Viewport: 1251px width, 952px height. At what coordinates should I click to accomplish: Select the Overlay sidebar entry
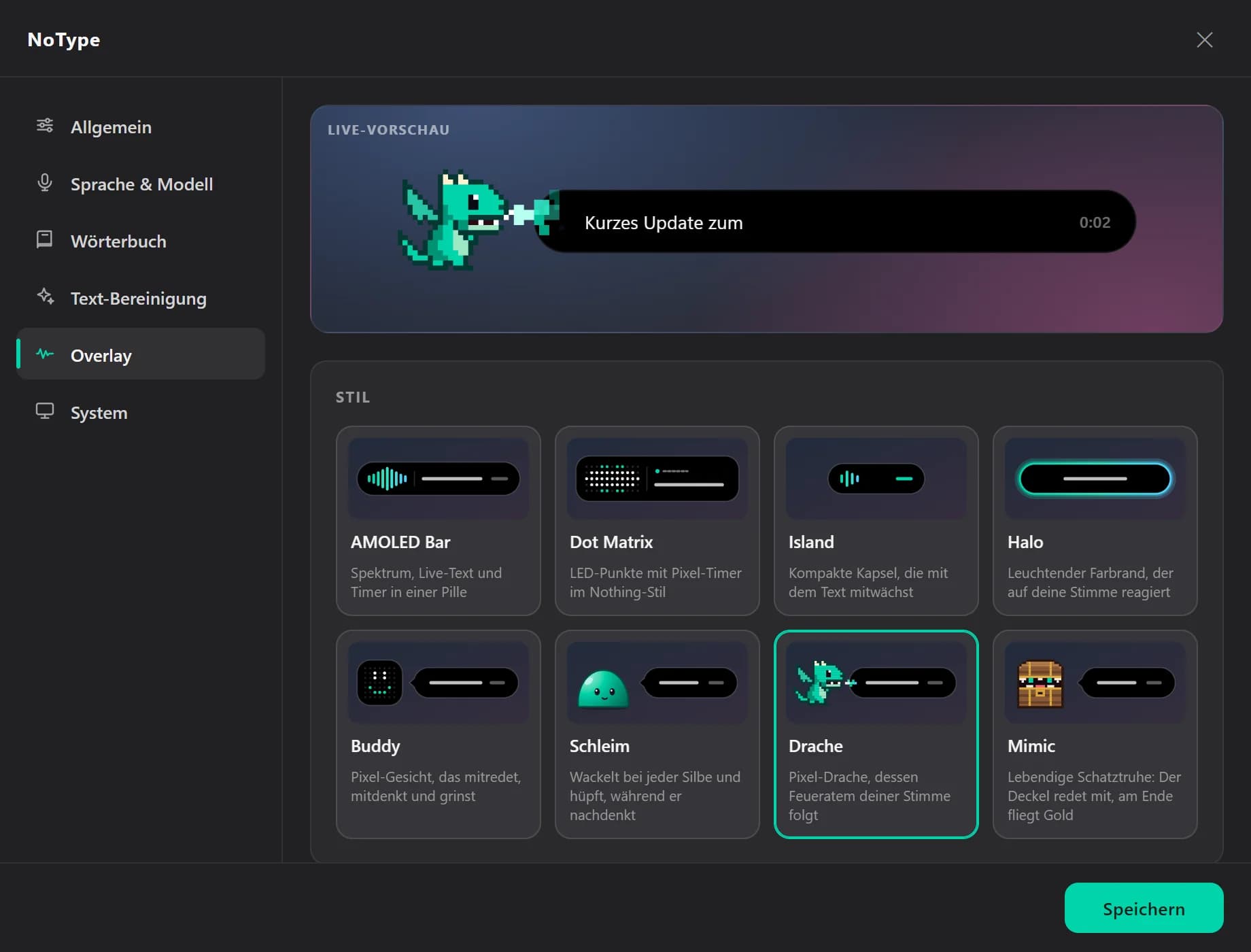click(141, 354)
